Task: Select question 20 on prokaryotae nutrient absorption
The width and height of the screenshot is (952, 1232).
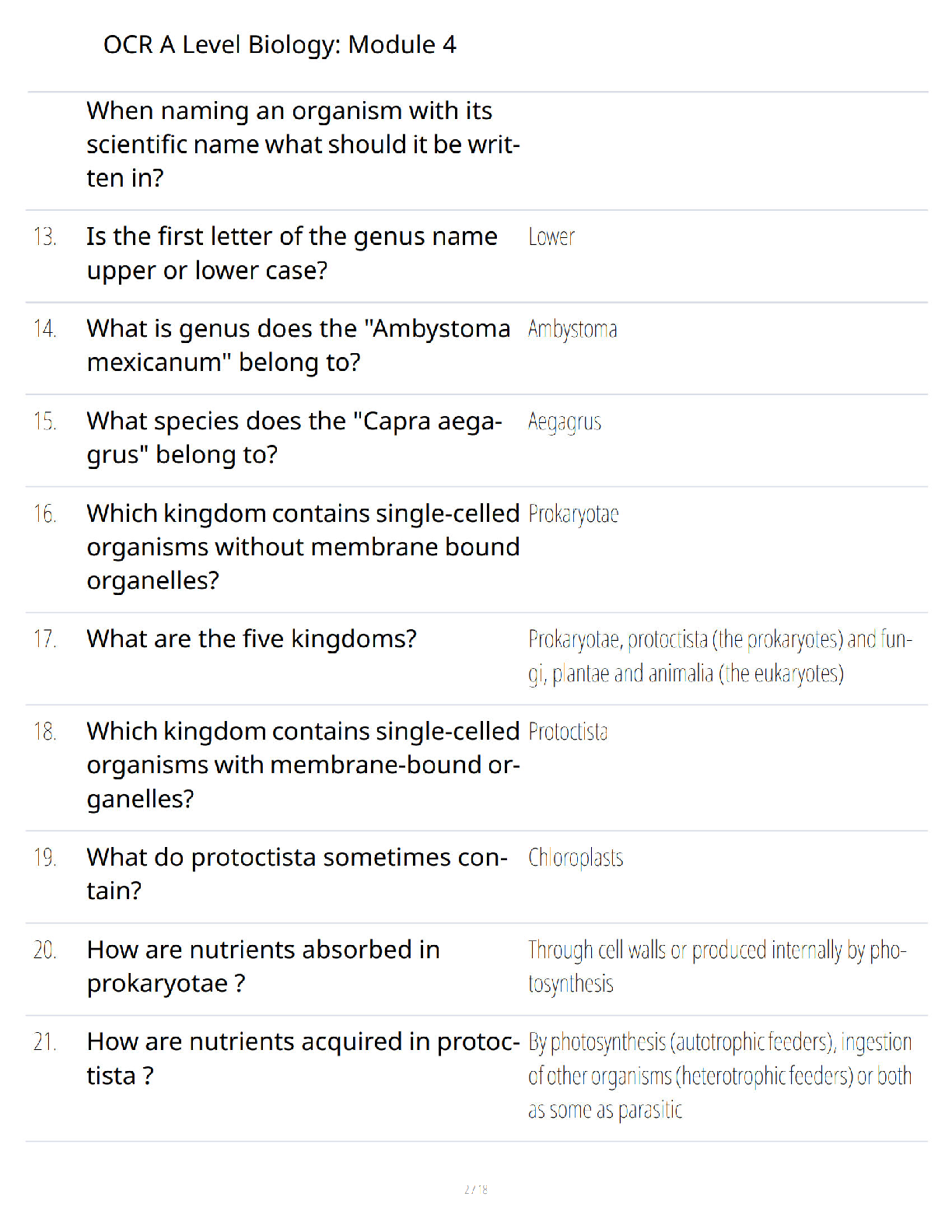Action: coord(264,966)
